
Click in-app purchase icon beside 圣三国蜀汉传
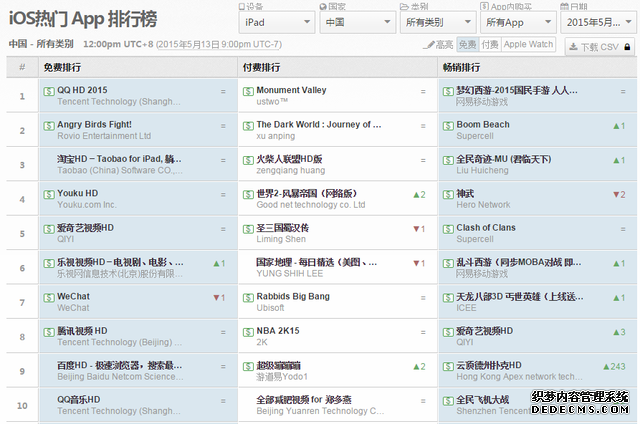pos(248,229)
